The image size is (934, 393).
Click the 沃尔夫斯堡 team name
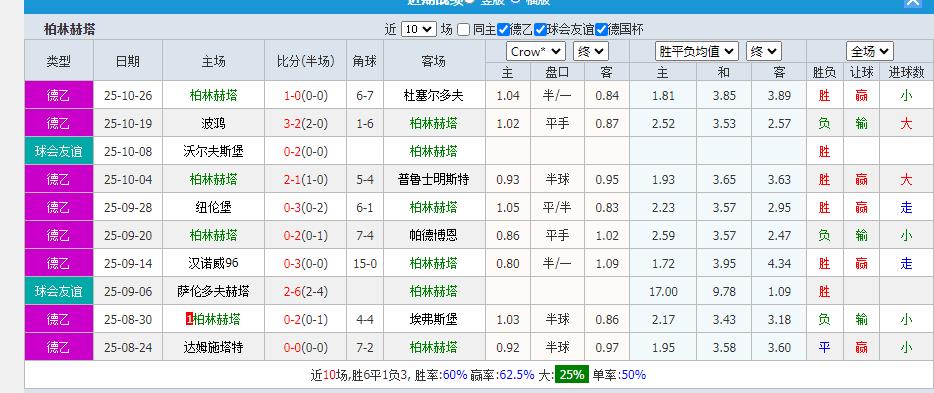pos(213,151)
